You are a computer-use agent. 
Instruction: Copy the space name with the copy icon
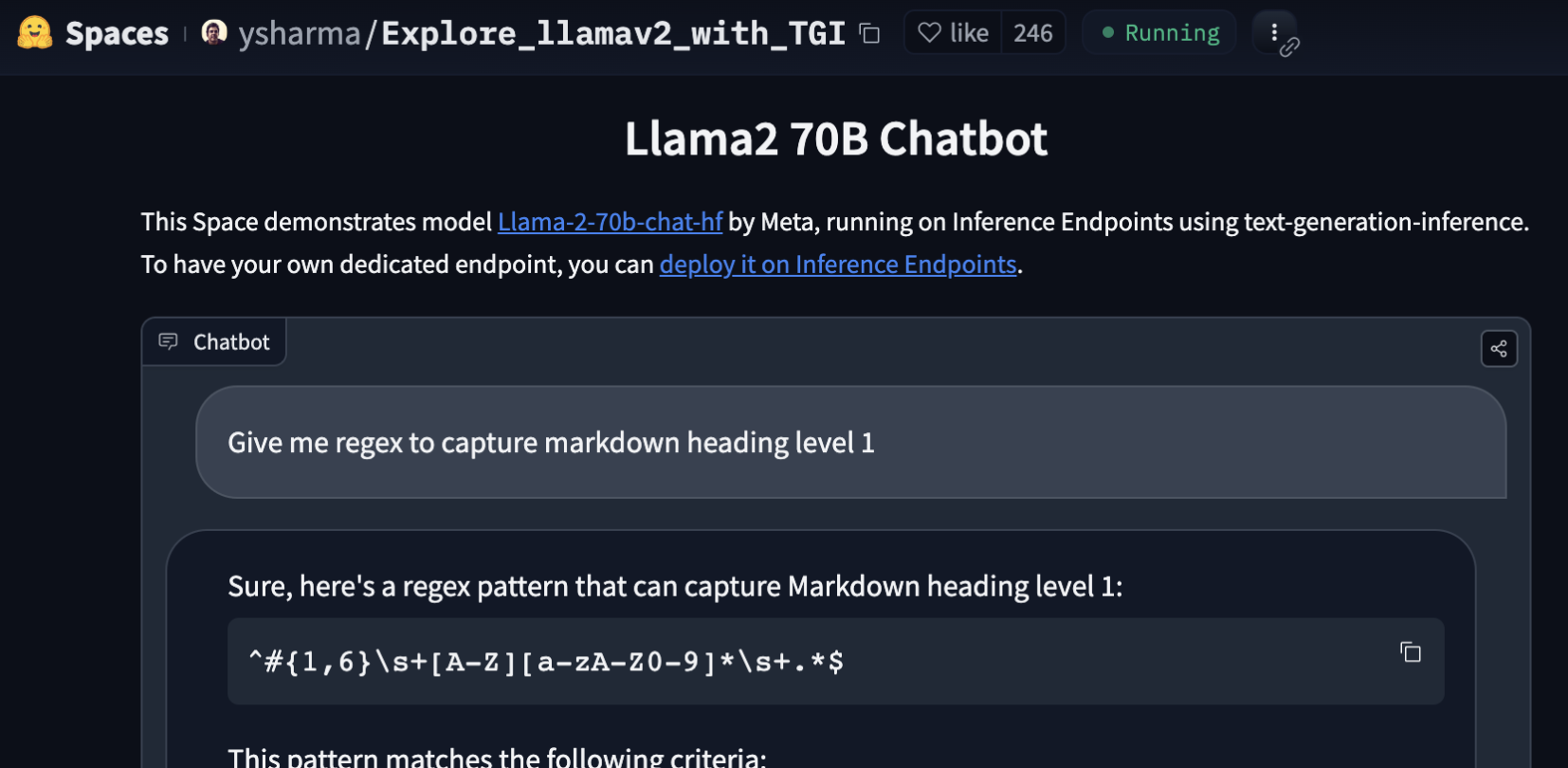[x=869, y=34]
